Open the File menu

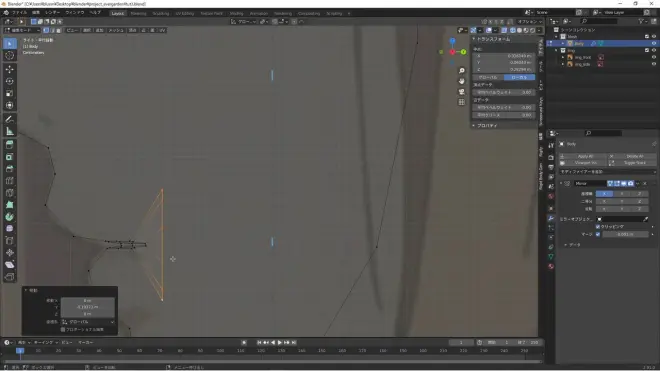pyautogui.click(x=19, y=13)
